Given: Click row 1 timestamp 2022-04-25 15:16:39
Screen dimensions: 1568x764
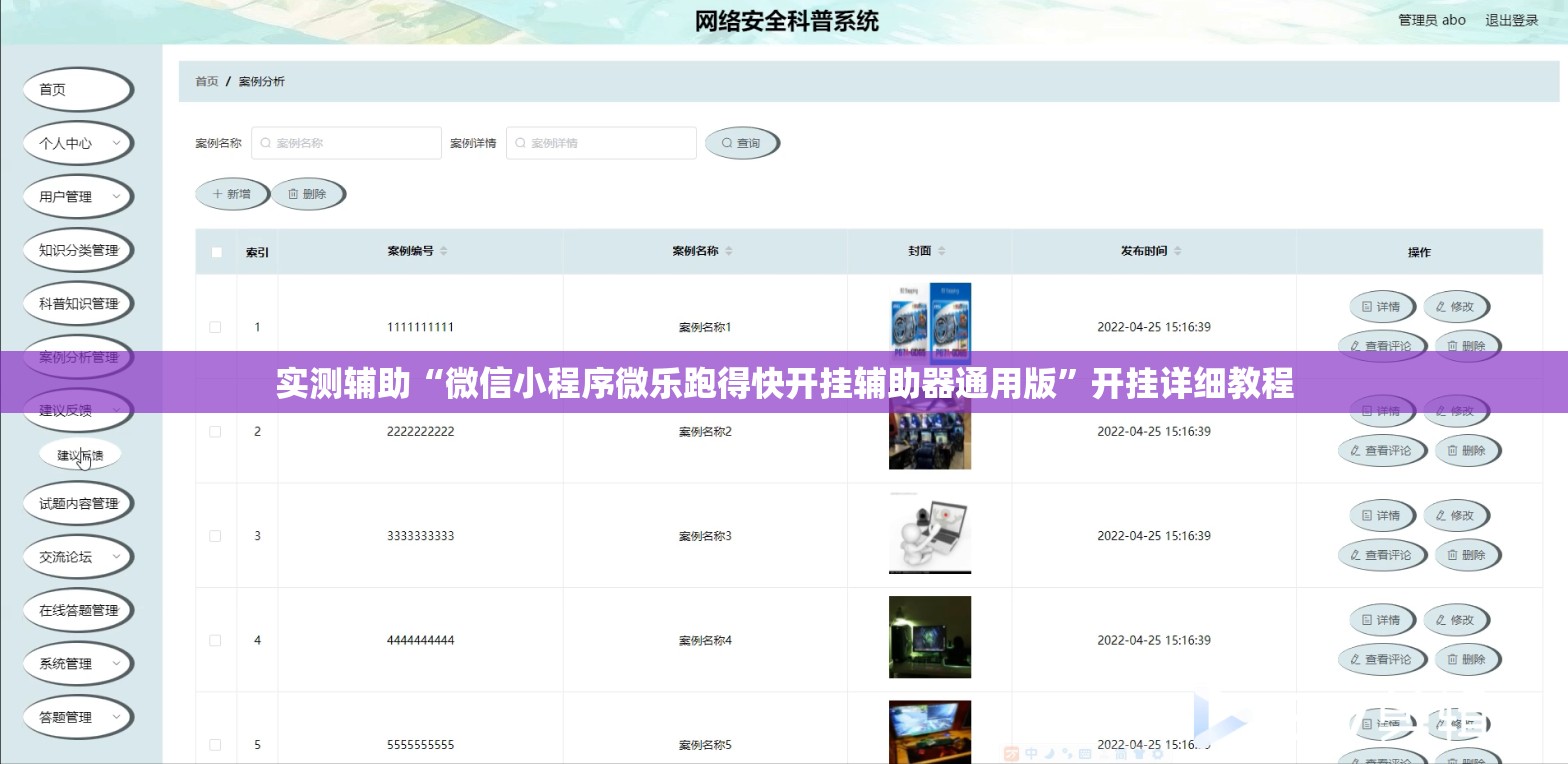Looking at the screenshot, I should [1154, 327].
